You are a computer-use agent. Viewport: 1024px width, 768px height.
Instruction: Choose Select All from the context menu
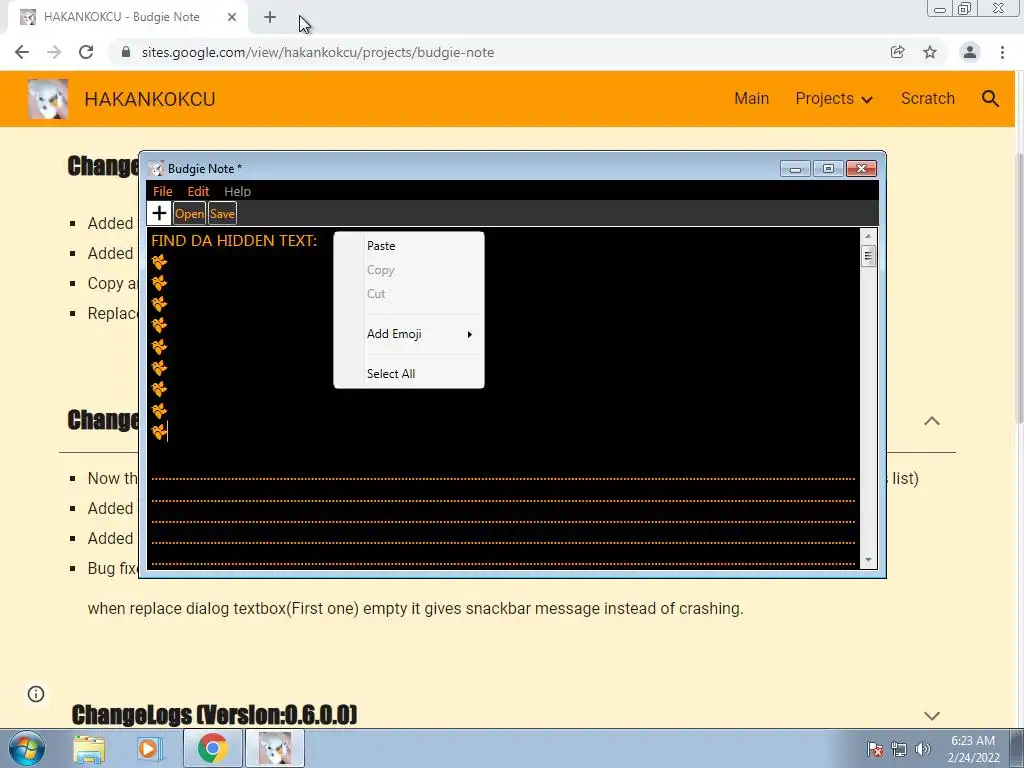[409, 374]
